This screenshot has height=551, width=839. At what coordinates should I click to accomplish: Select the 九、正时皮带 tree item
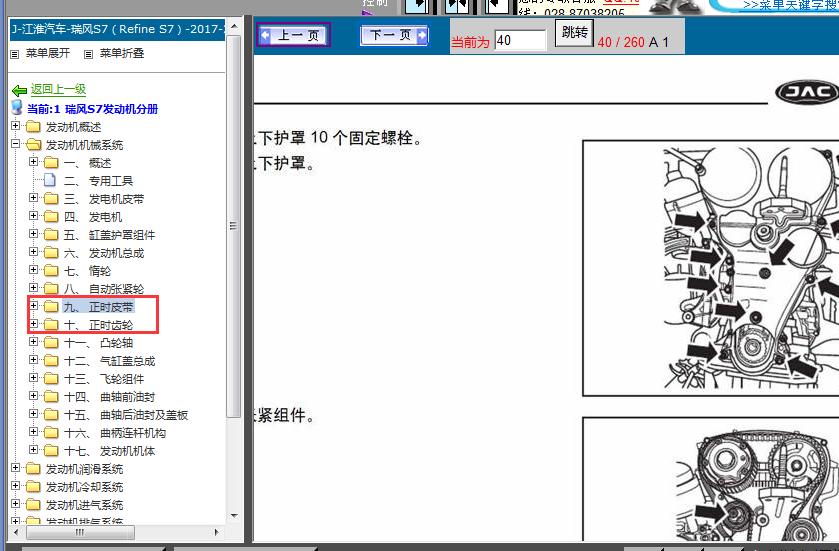pos(98,307)
